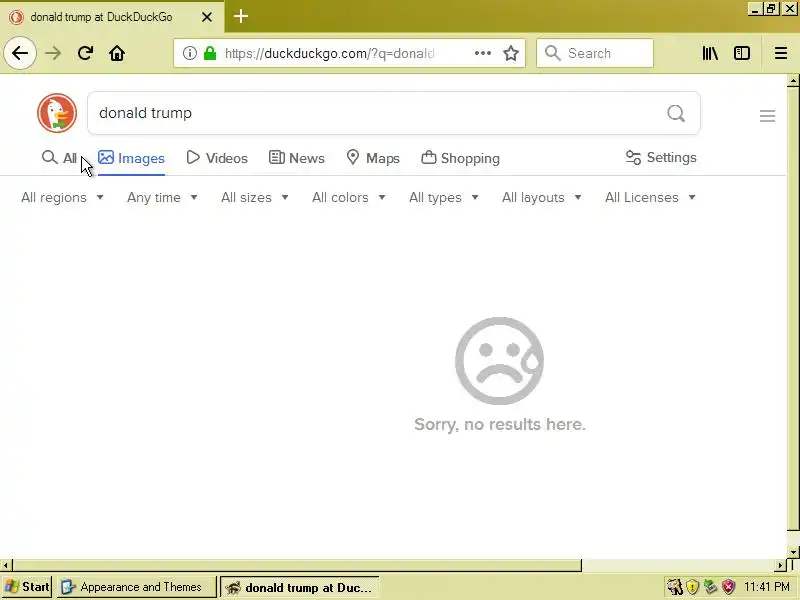Click the red security shield tray icon

(729, 587)
